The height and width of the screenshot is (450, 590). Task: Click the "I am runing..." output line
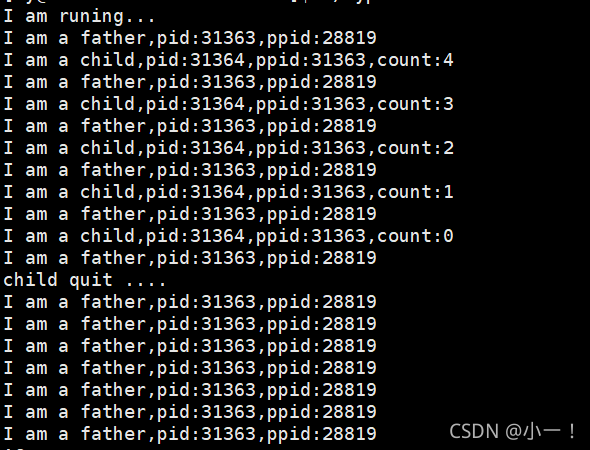[79, 17]
